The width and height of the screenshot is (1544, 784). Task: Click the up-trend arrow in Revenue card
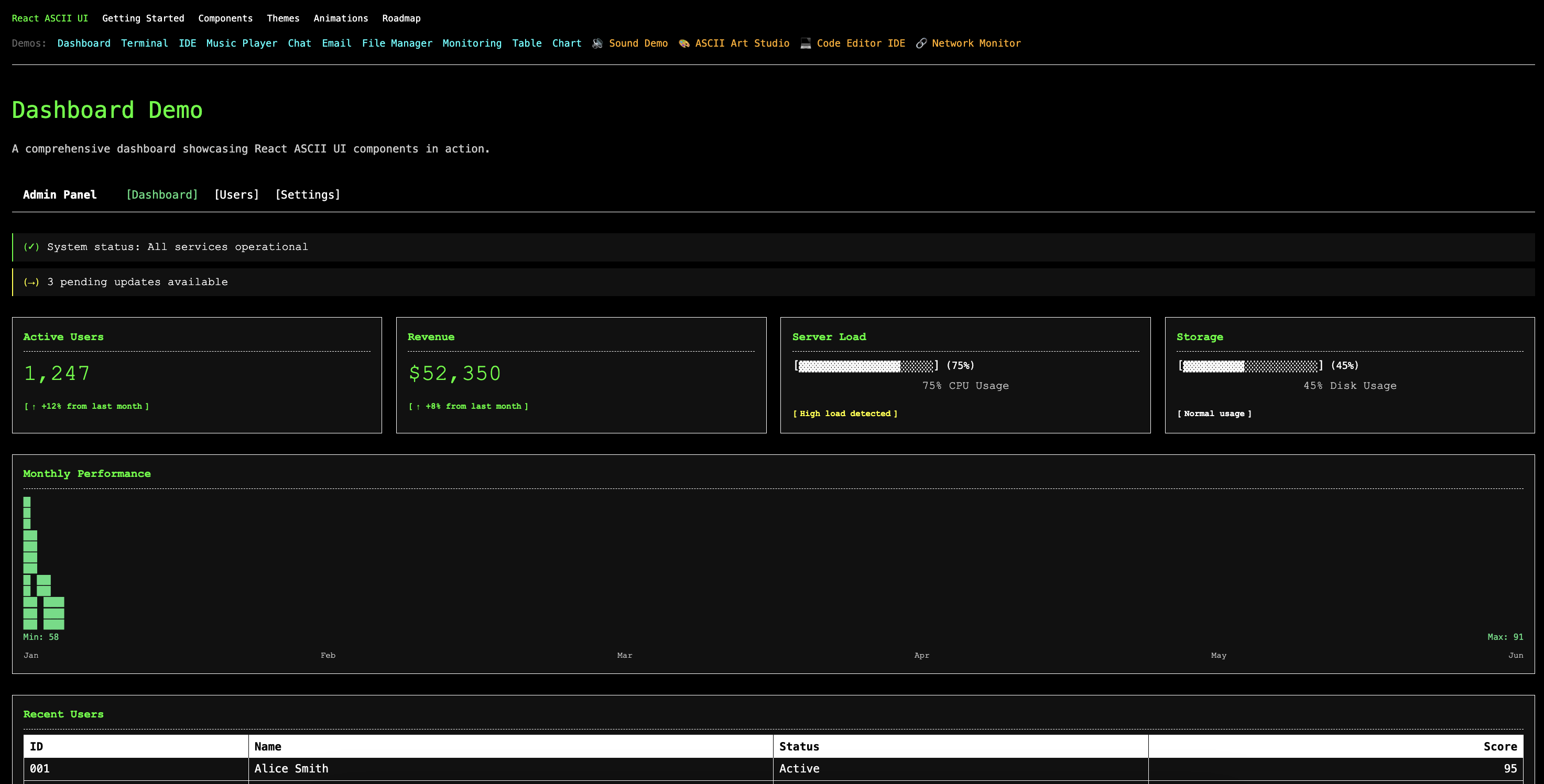click(x=418, y=406)
